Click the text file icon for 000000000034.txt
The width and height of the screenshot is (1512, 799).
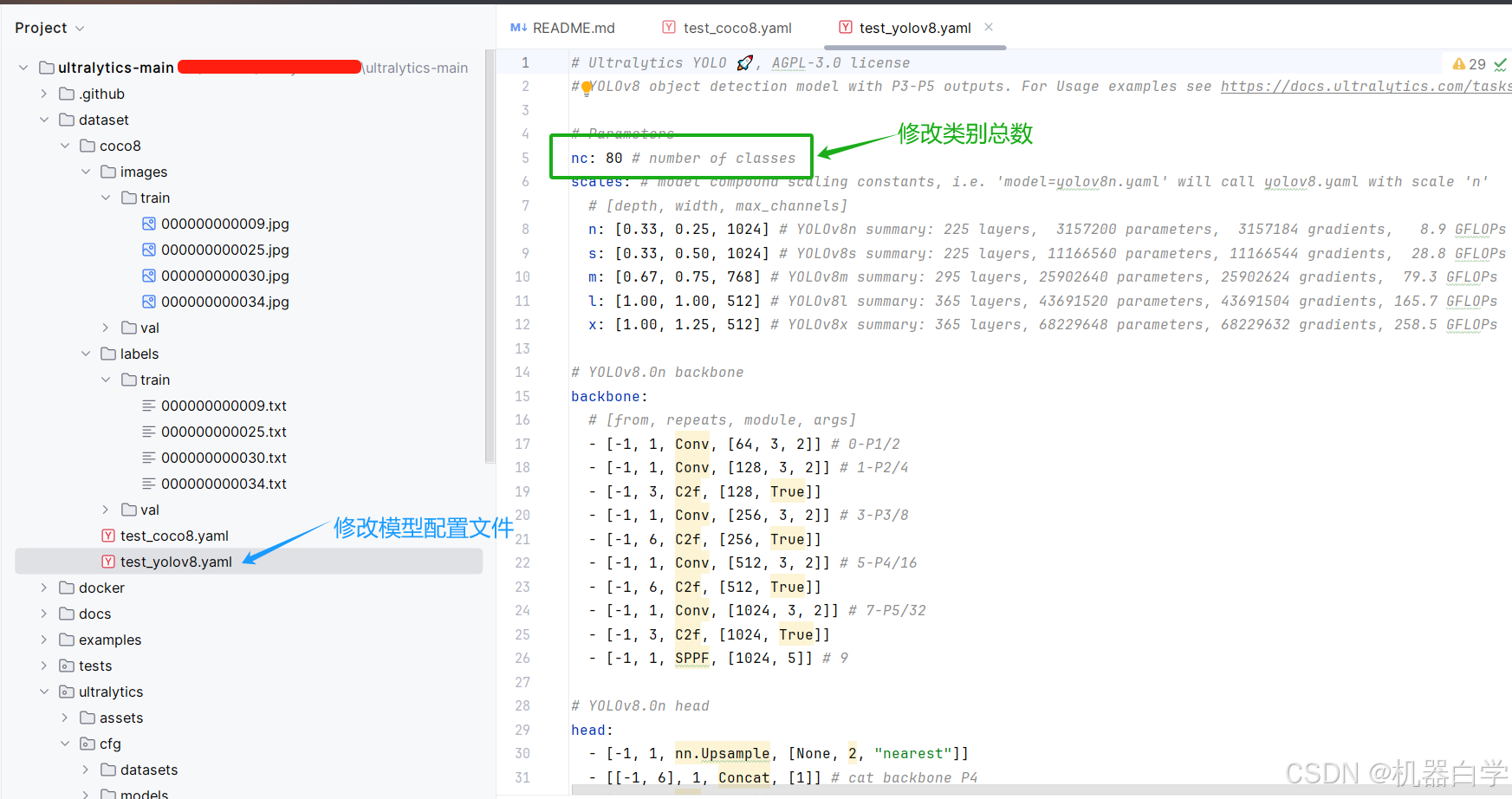point(149,484)
